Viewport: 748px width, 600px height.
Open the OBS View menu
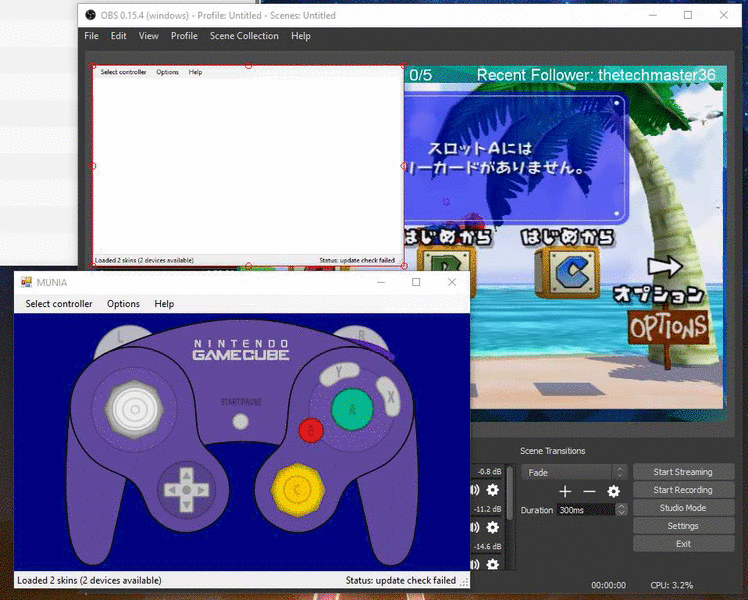point(148,36)
